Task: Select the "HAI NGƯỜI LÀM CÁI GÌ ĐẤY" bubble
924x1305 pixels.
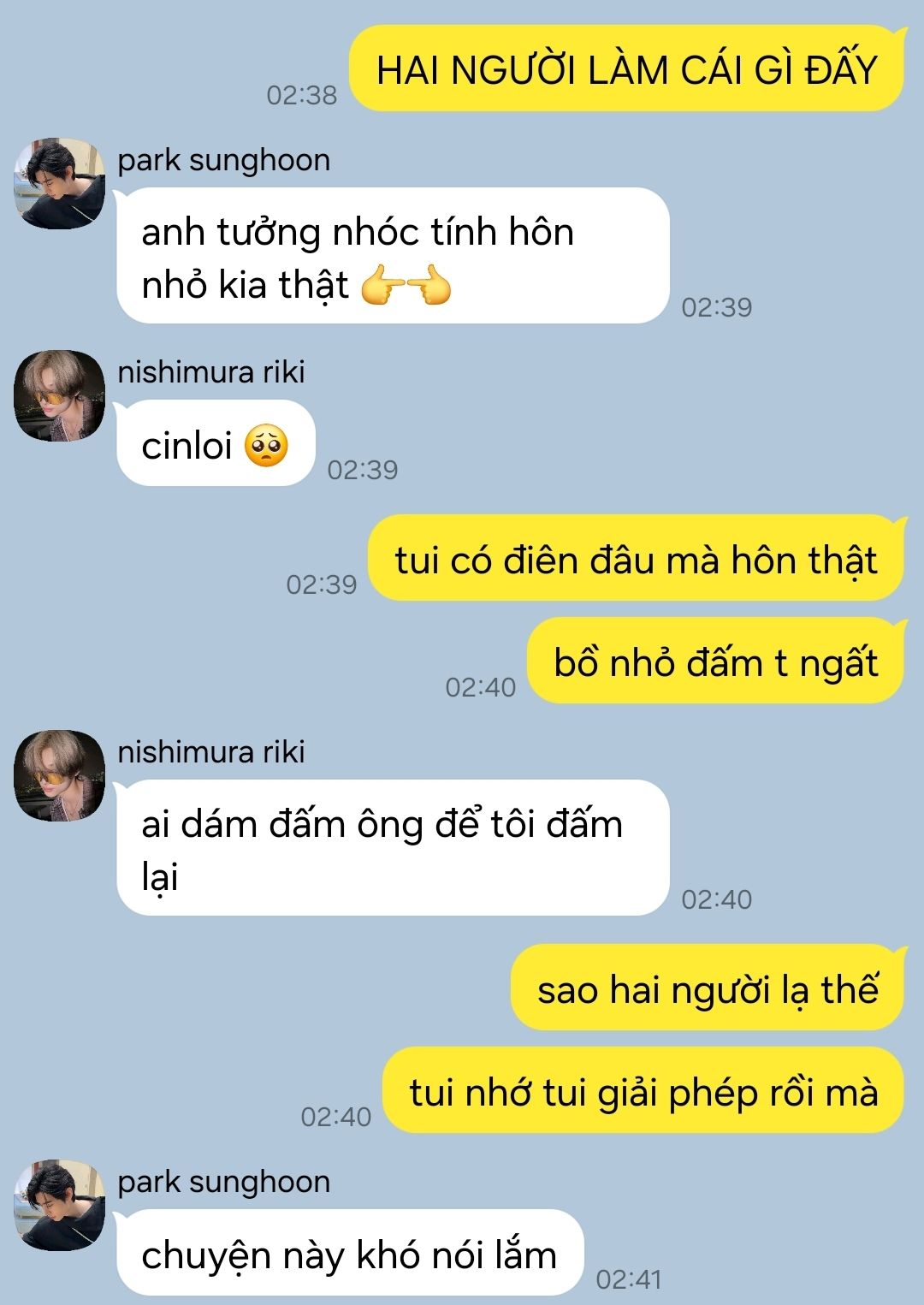Action: click(627, 68)
